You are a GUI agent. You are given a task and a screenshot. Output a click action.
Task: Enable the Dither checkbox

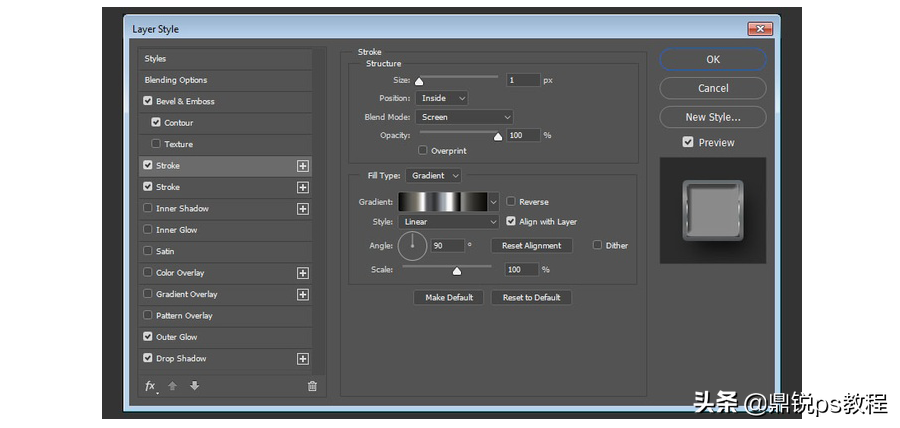click(x=598, y=245)
